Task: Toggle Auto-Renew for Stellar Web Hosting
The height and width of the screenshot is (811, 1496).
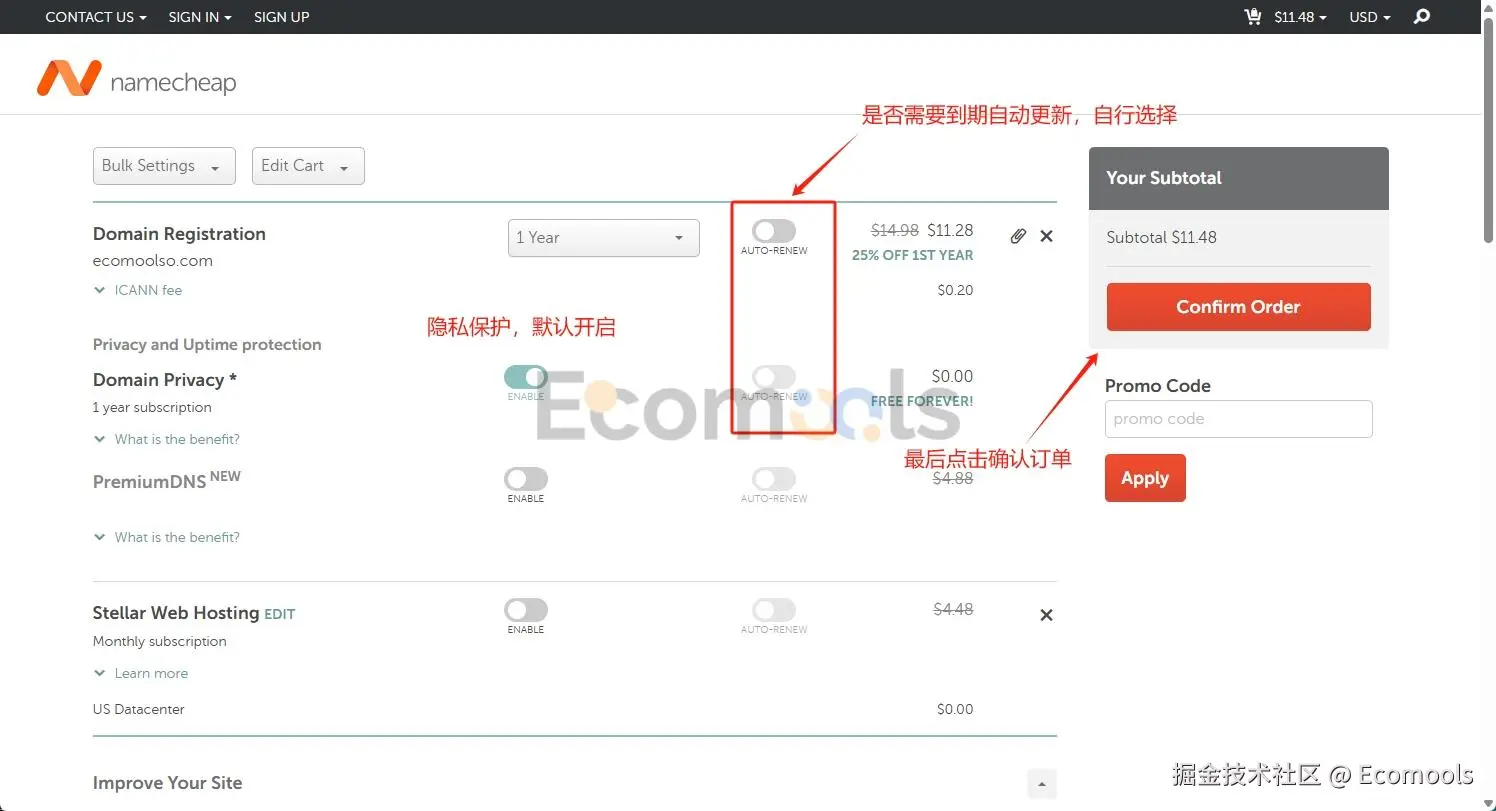Action: tap(774, 610)
